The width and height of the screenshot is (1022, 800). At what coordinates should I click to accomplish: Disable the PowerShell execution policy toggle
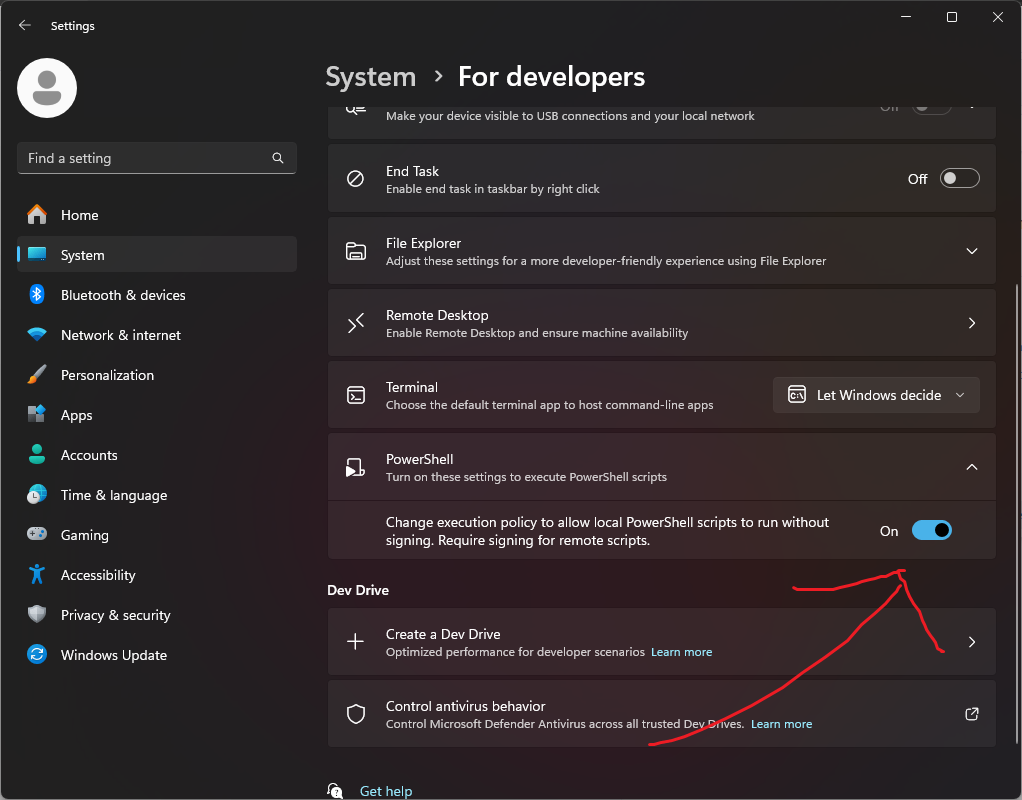[x=931, y=530]
